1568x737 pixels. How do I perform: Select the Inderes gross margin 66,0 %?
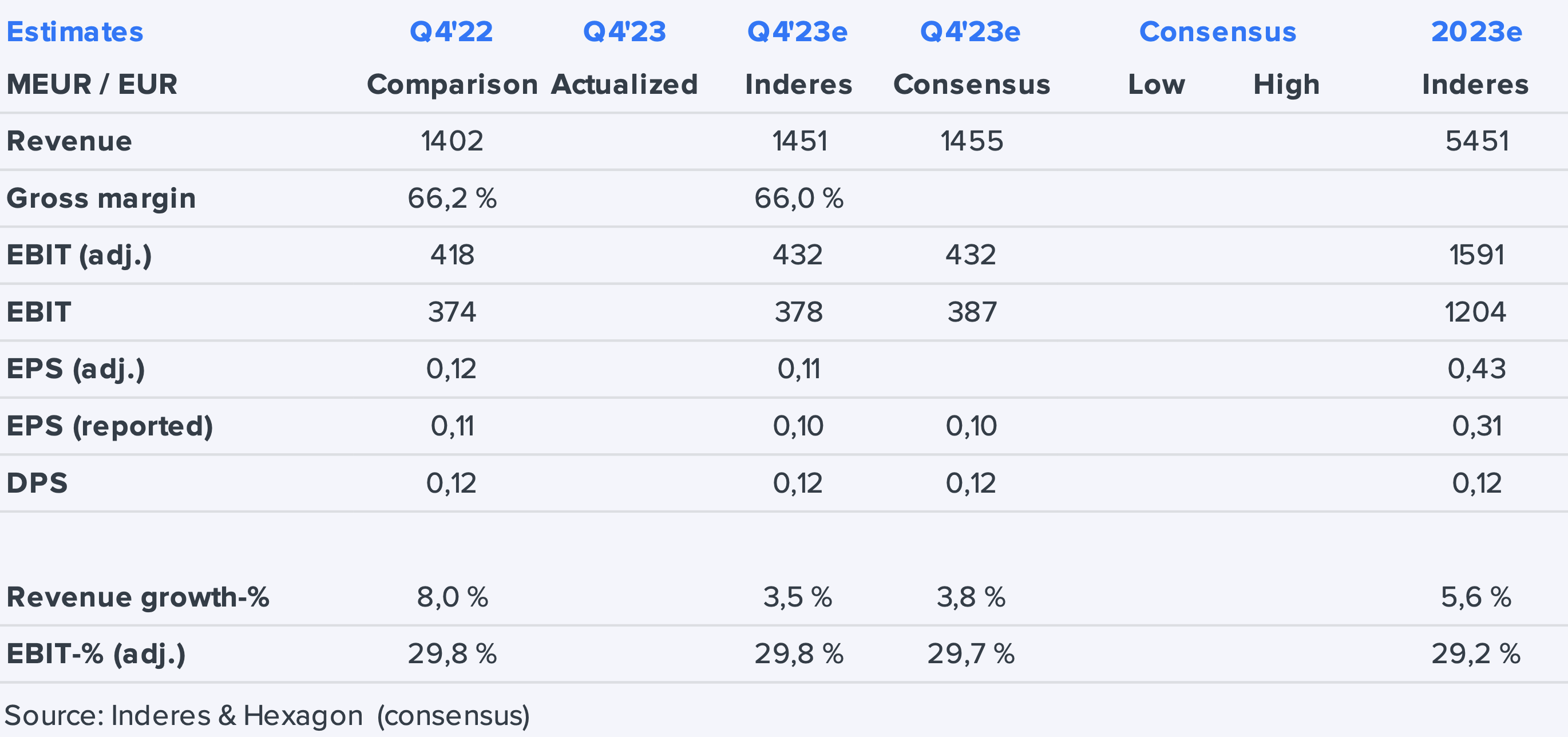tap(799, 199)
